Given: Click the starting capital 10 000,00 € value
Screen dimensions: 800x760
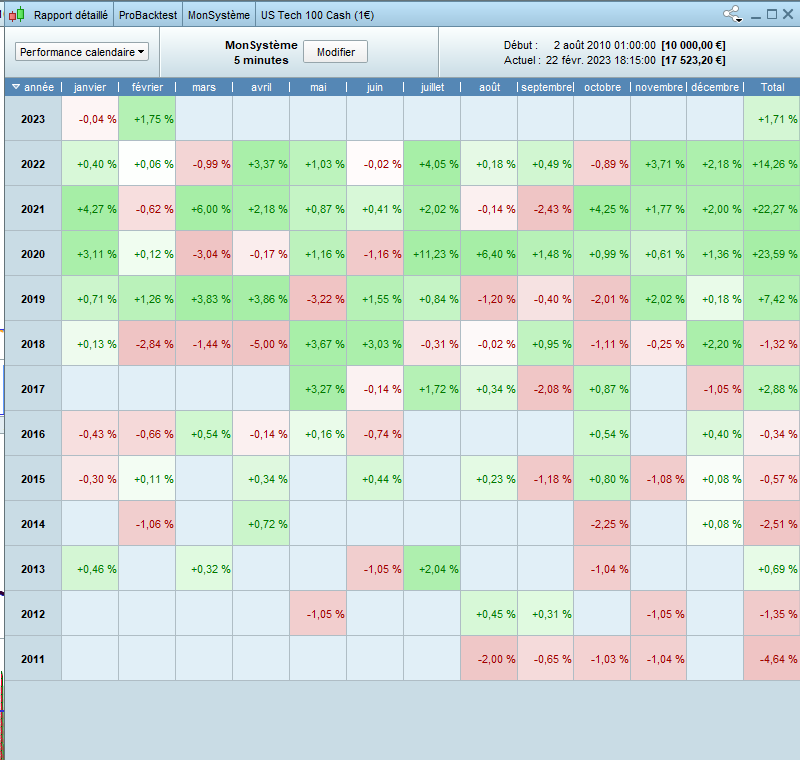Looking at the screenshot, I should click(693, 45).
